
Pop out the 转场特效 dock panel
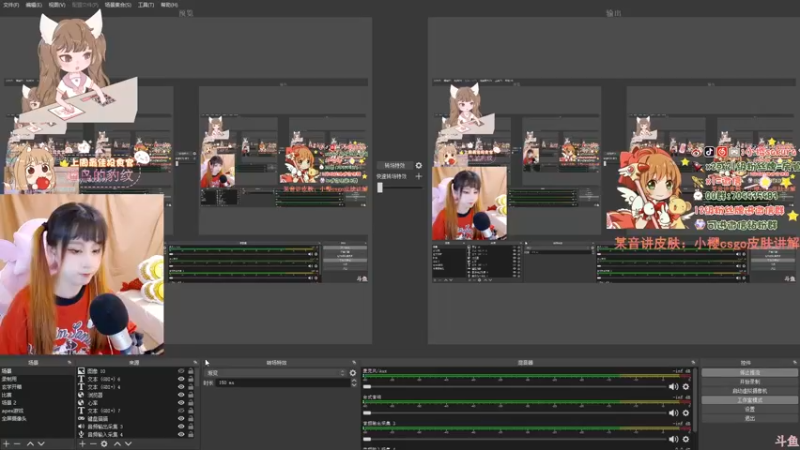click(354, 362)
